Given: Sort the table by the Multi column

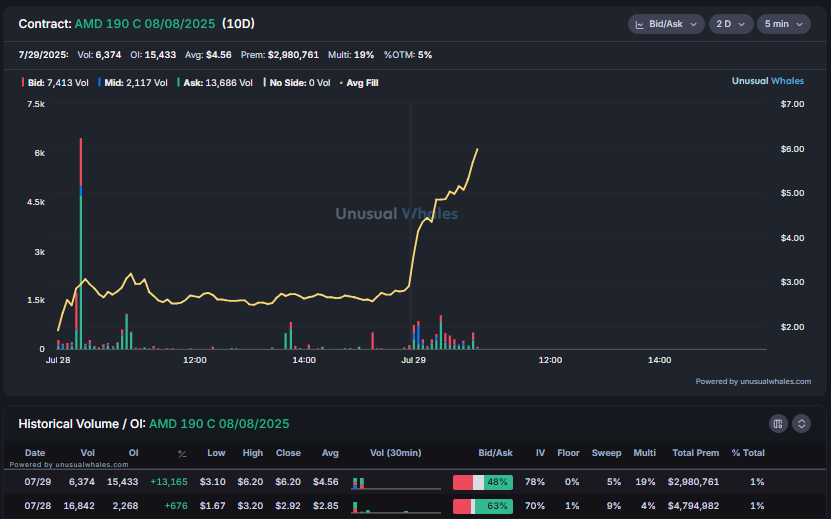Looking at the screenshot, I should 644,453.
